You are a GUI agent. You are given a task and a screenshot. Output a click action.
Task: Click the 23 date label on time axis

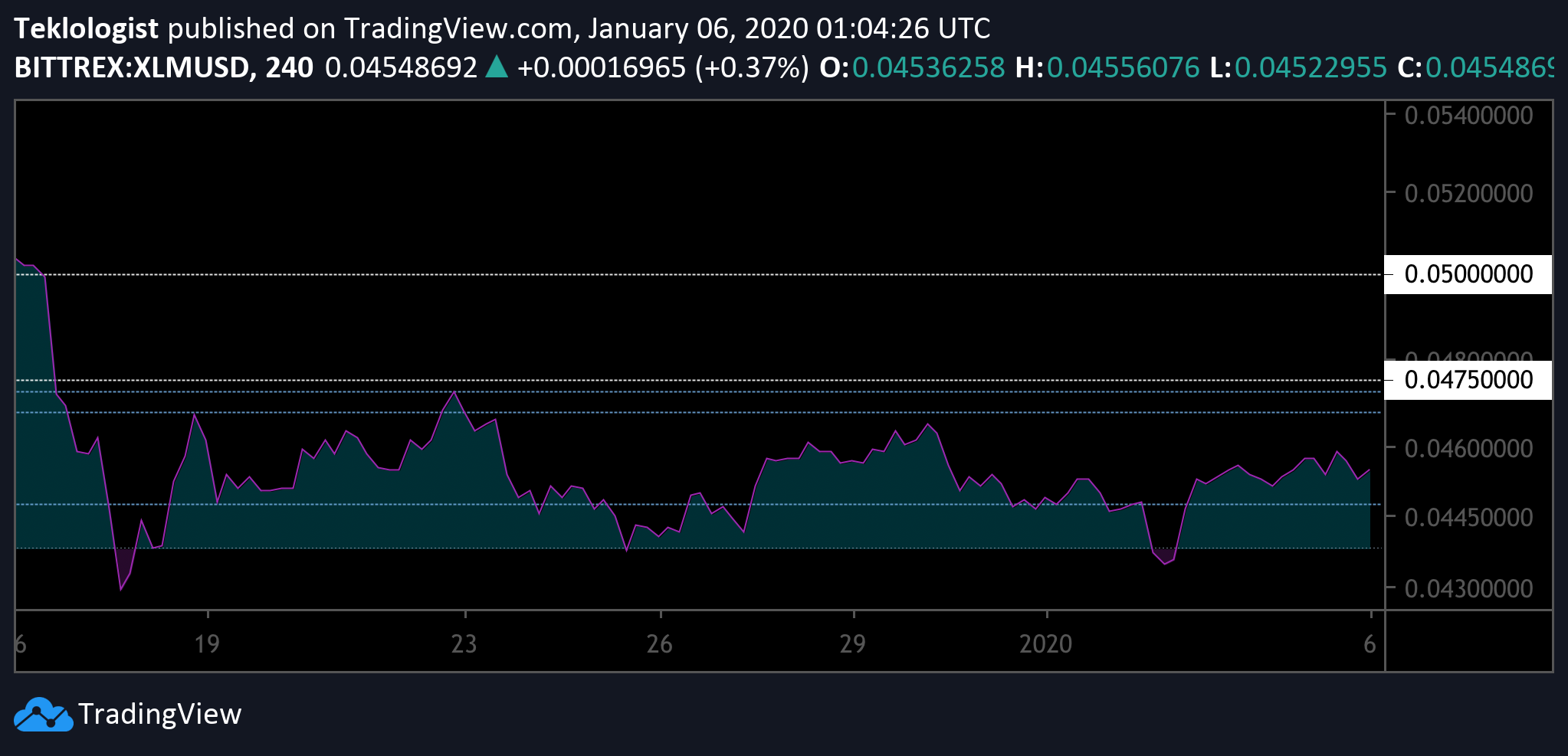pos(464,644)
